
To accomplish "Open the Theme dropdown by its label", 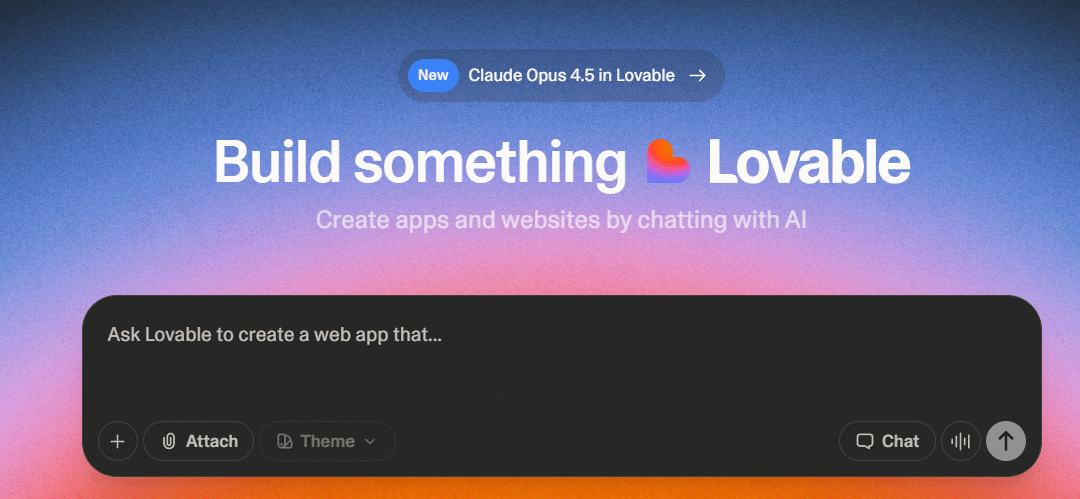I will click(327, 441).
